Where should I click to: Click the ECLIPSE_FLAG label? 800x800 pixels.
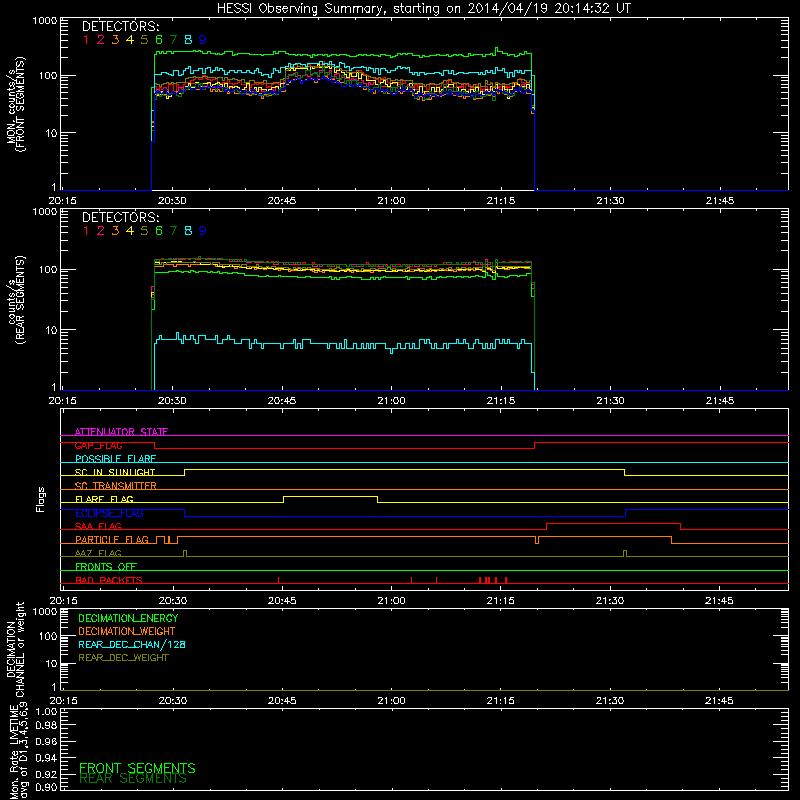109,513
